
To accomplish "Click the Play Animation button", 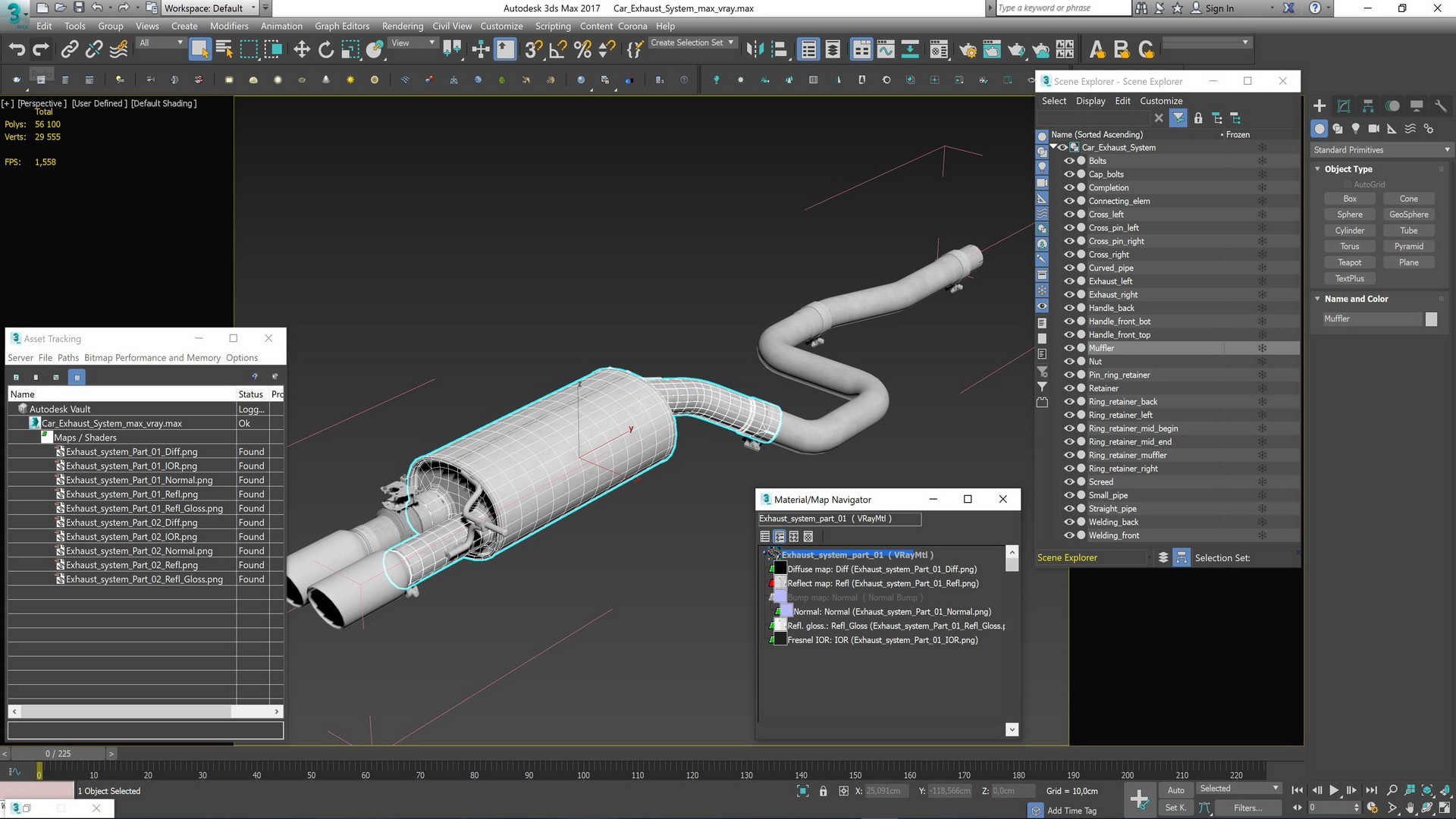I will click(1334, 790).
